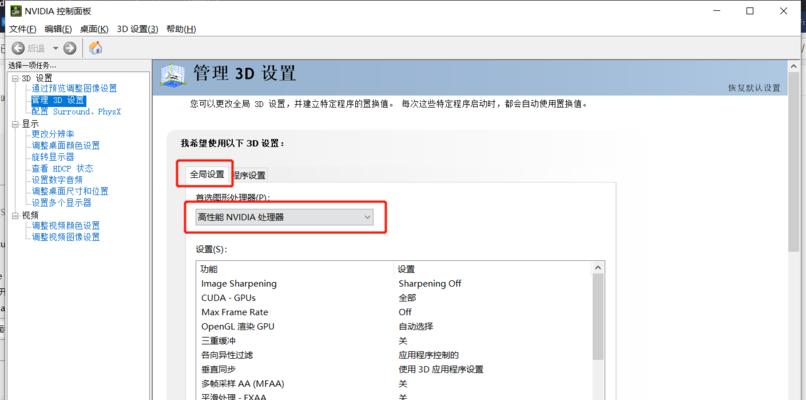Click the 应用程序控制的 setting value

(429, 355)
